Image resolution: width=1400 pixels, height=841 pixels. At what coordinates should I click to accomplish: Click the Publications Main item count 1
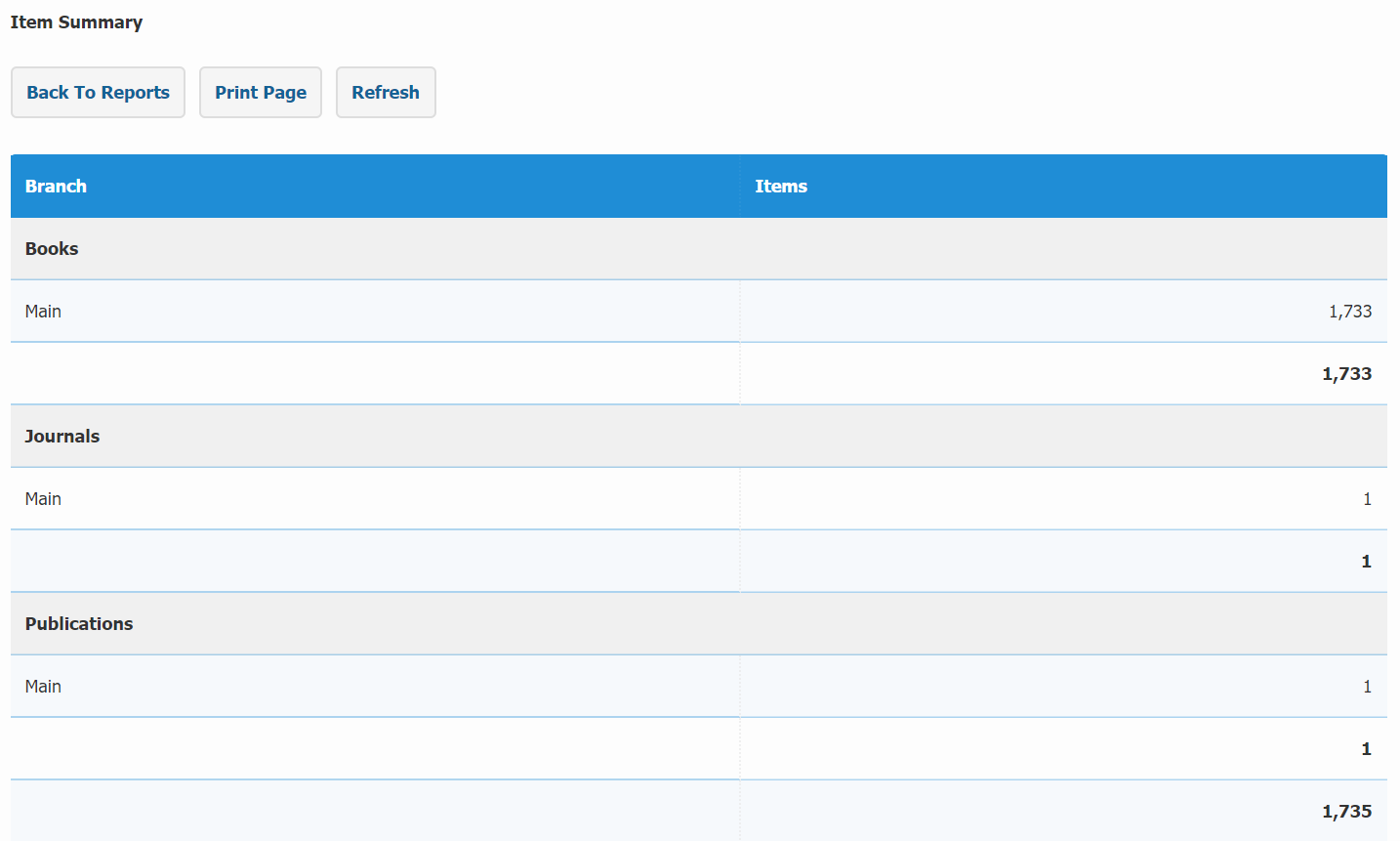click(x=1368, y=687)
